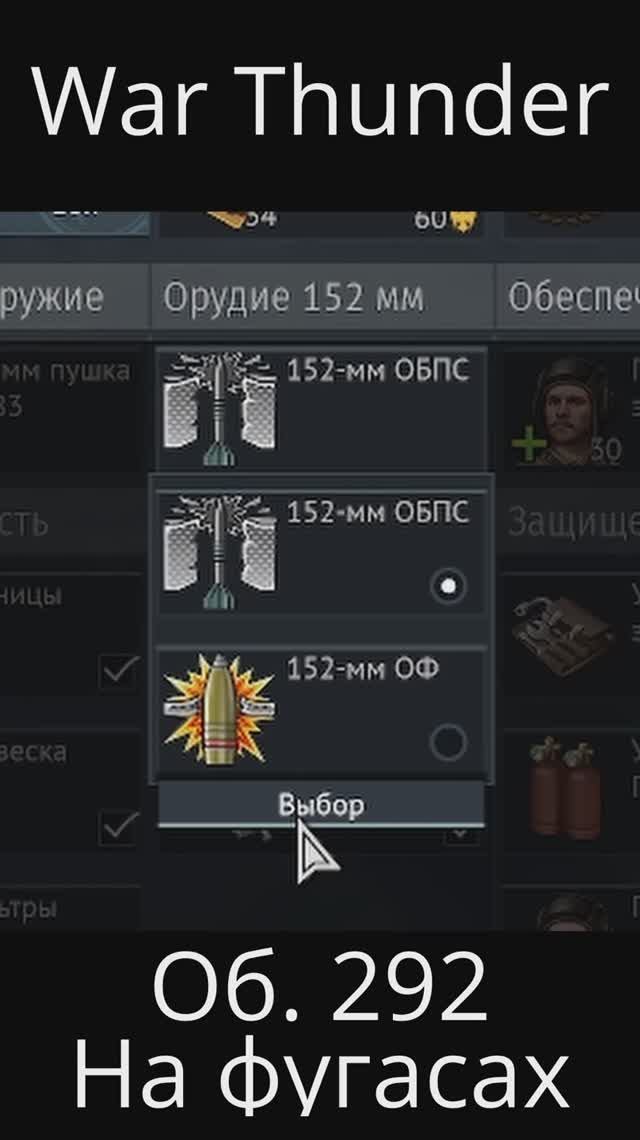Click the 152-мм ОФ high-explosive shell icon

(x=219, y=710)
